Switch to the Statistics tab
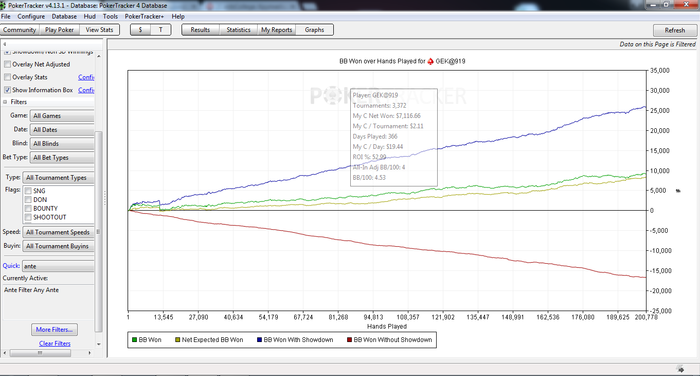Screen dimensions: 700x376 click(x=238, y=30)
